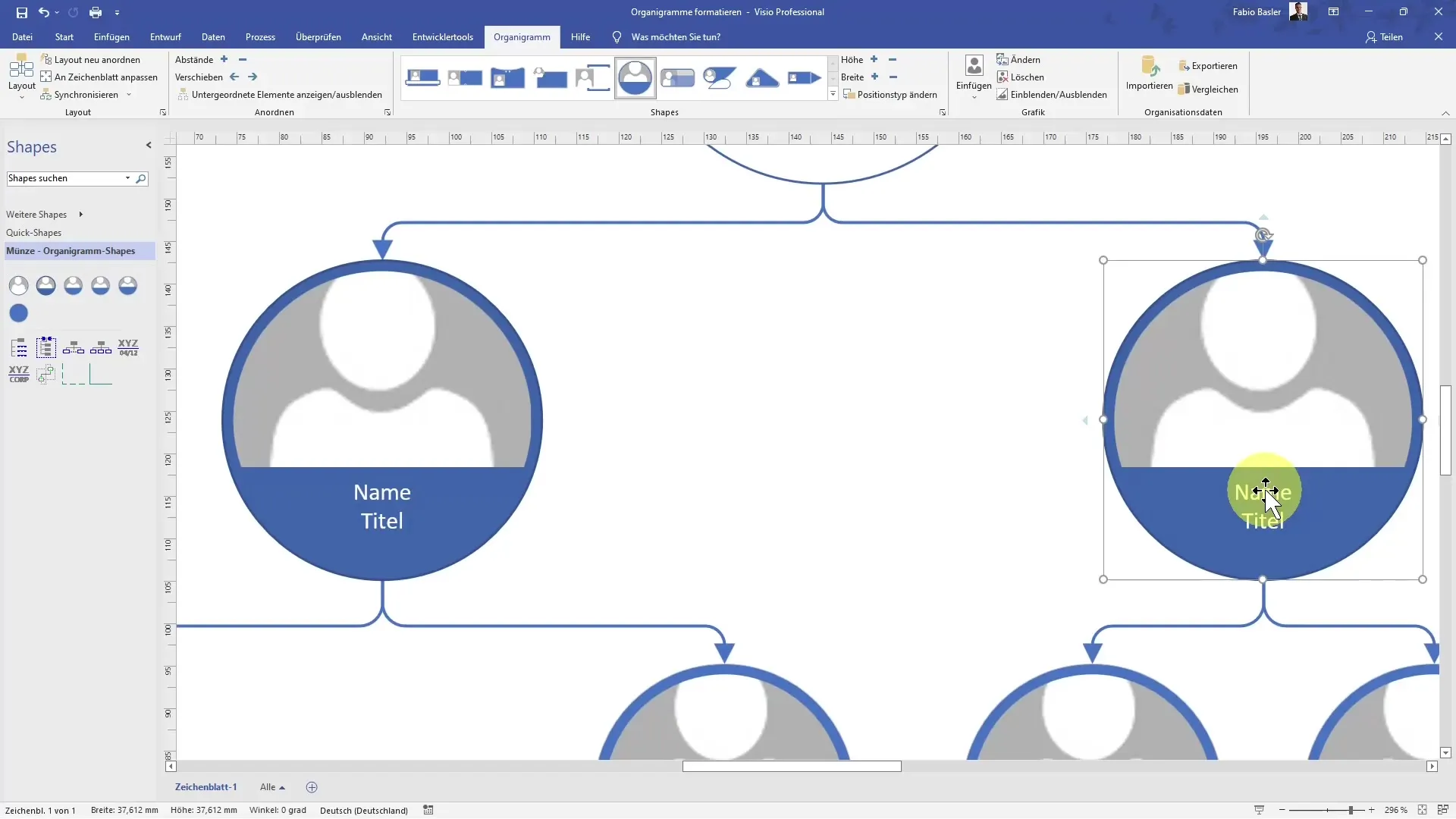Open the Ansicht tab
1456x819 pixels.
pyautogui.click(x=377, y=37)
